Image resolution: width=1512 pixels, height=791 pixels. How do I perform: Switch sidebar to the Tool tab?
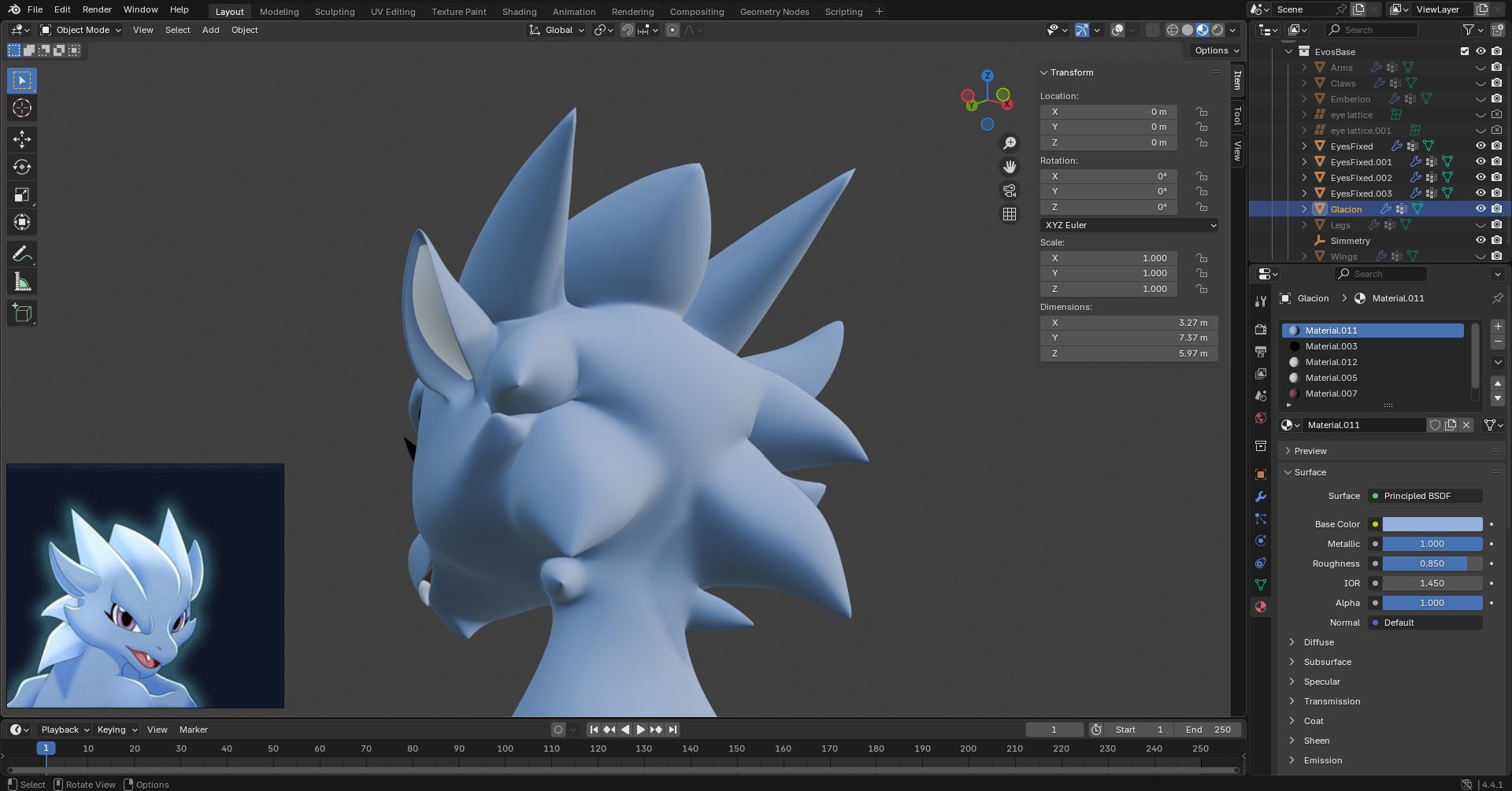(1238, 116)
